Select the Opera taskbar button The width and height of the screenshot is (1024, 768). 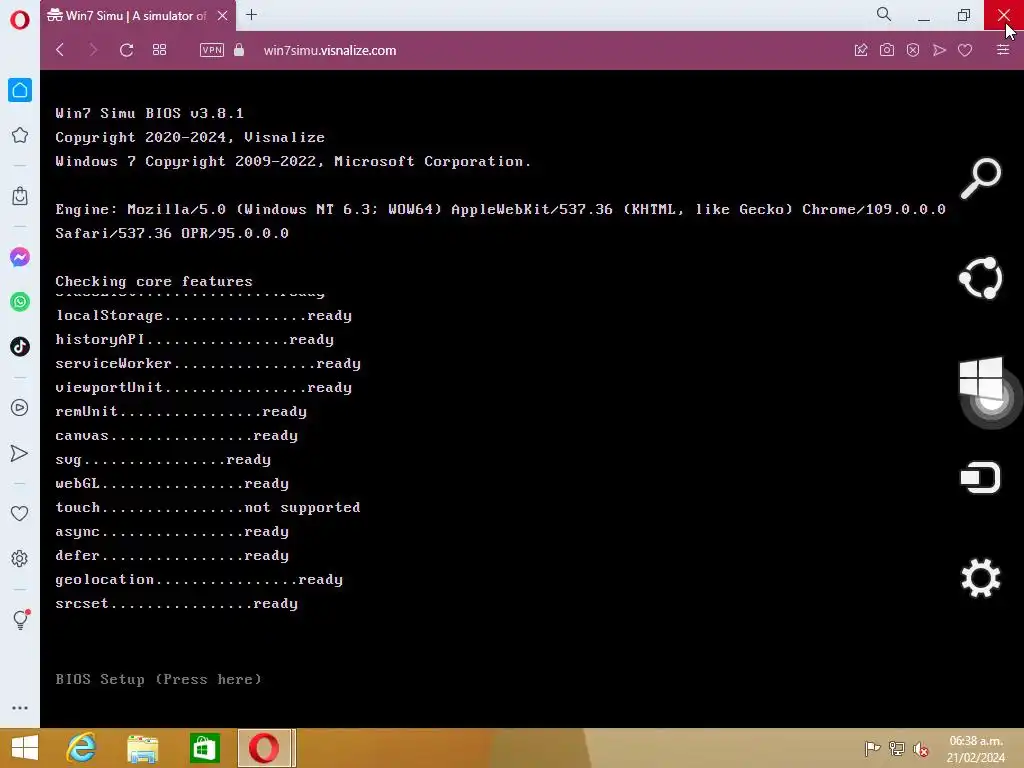click(264, 748)
